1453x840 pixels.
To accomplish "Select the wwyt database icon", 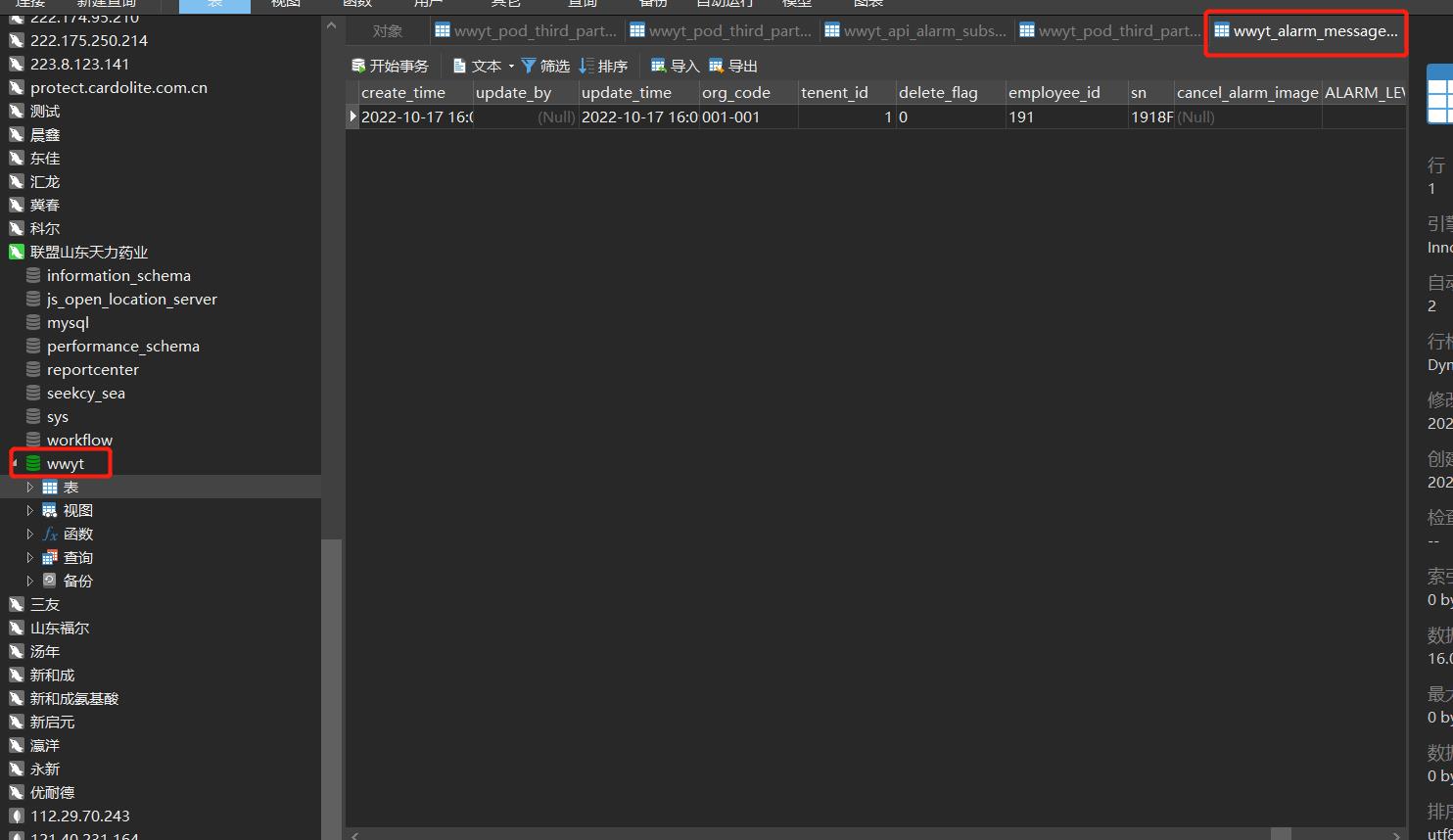I will click(33, 463).
